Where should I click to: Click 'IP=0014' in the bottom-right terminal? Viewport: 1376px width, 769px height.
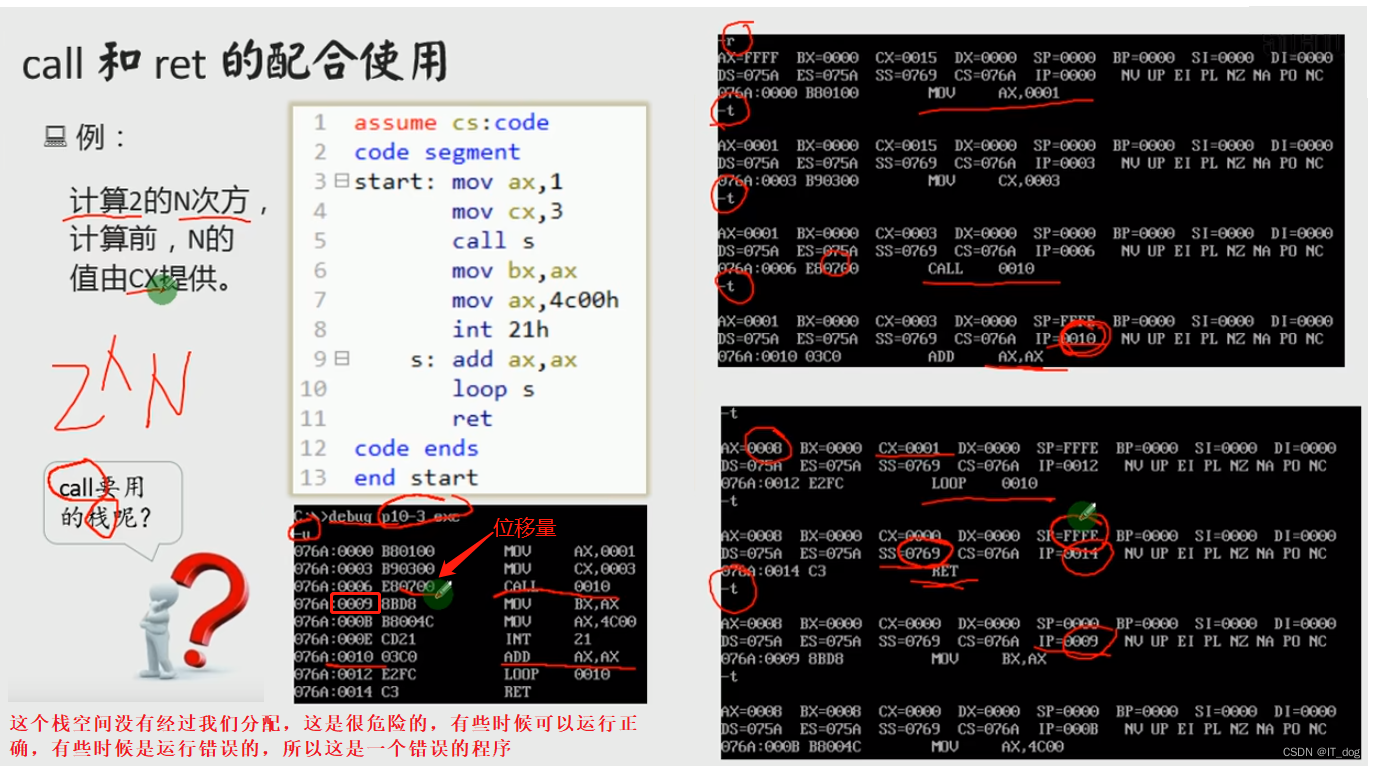coord(1068,553)
